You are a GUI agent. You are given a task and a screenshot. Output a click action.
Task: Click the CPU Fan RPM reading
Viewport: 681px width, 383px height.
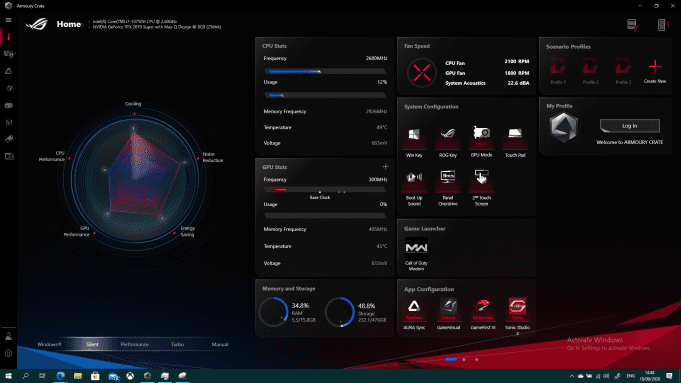517,62
